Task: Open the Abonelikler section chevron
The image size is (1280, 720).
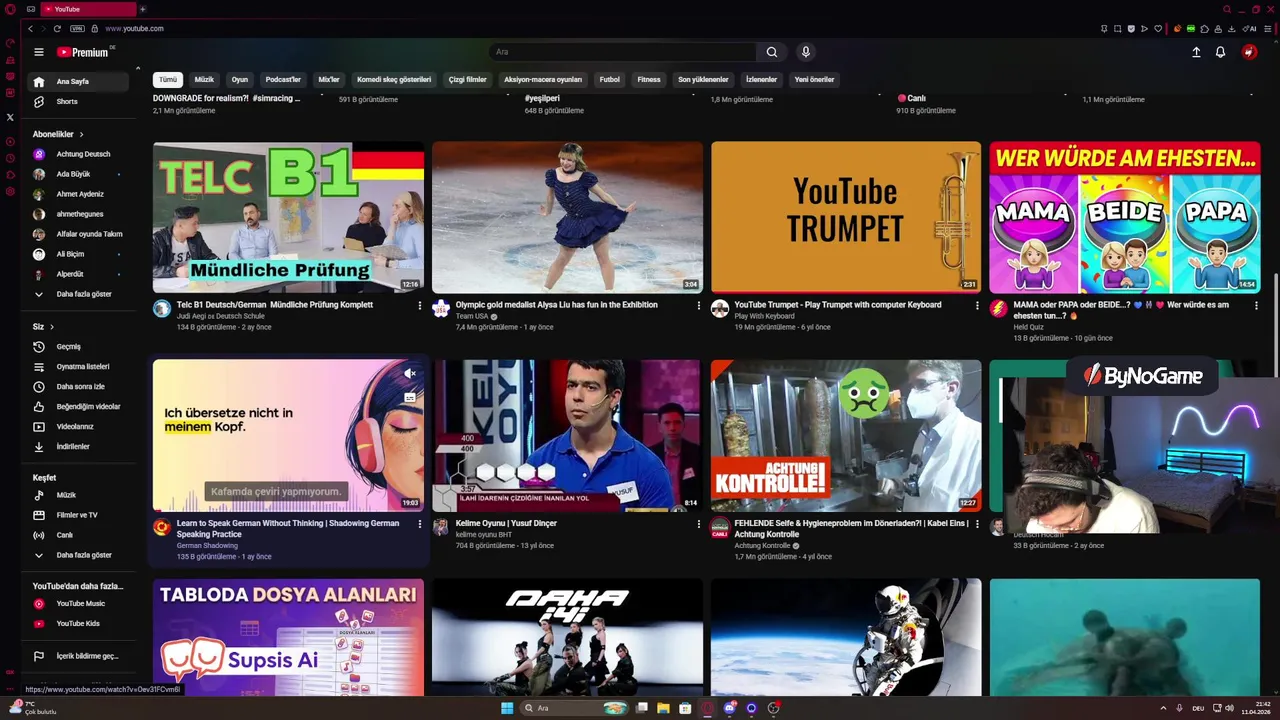Action: pyautogui.click(x=81, y=134)
